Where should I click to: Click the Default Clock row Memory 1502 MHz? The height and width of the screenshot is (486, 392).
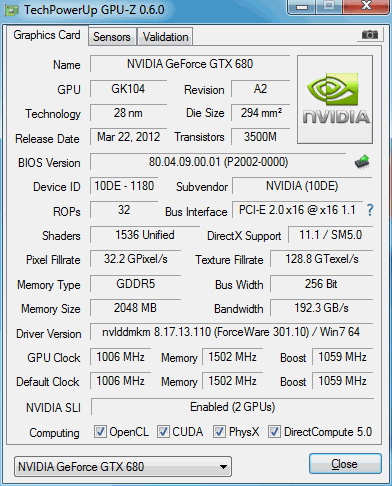click(232, 381)
